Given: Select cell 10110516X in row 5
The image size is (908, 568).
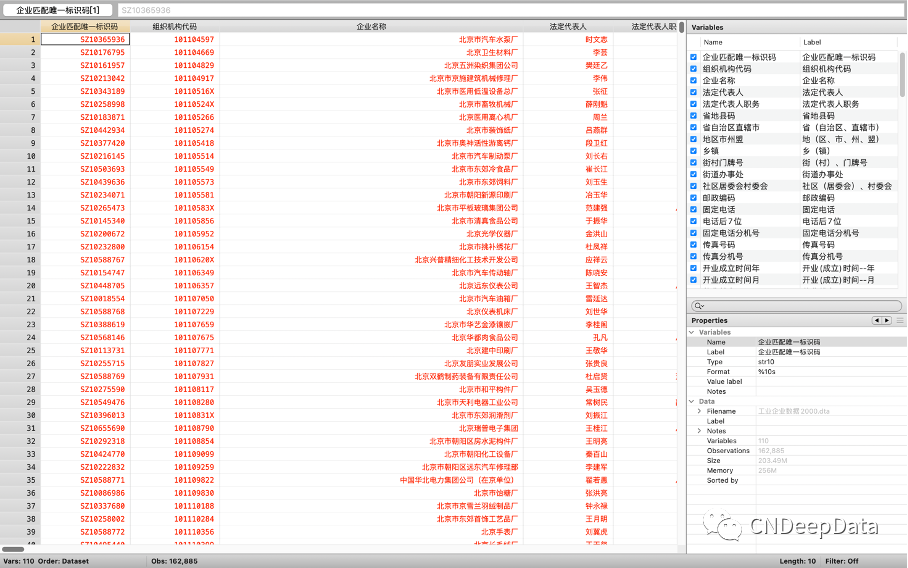Looking at the screenshot, I should [175, 91].
